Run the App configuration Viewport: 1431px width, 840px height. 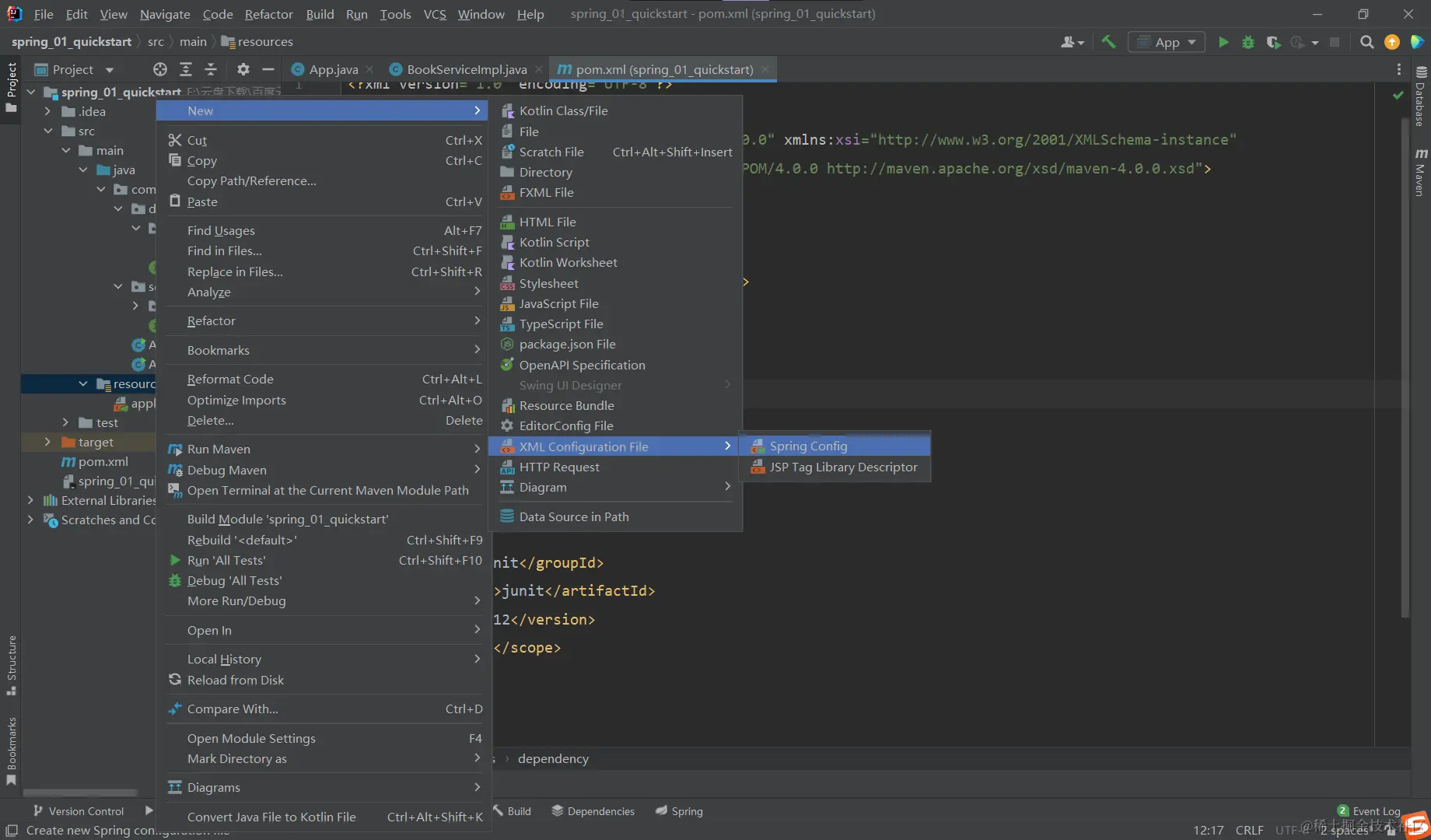tap(1223, 42)
